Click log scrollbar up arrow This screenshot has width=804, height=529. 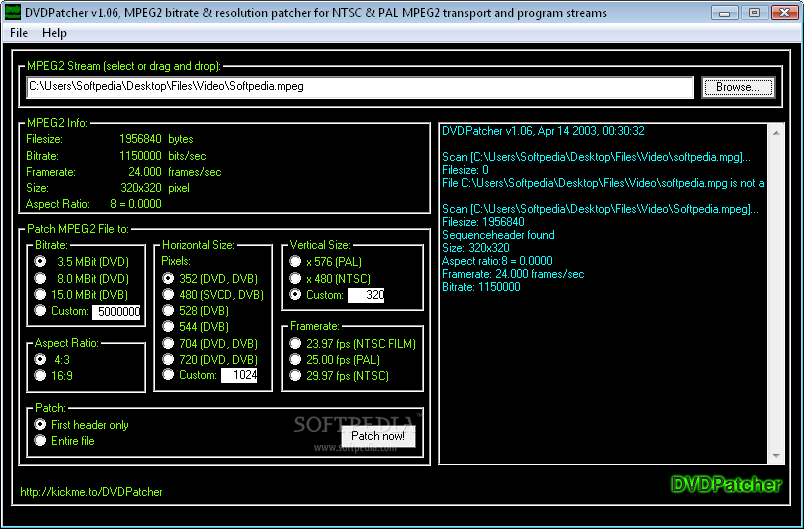click(x=776, y=133)
